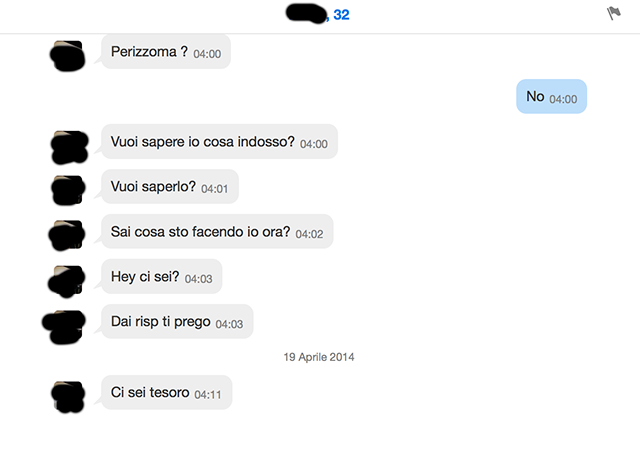Click avatar next to 'Ci sei tesoro'
Image resolution: width=640 pixels, height=455 pixels.
tap(68, 397)
